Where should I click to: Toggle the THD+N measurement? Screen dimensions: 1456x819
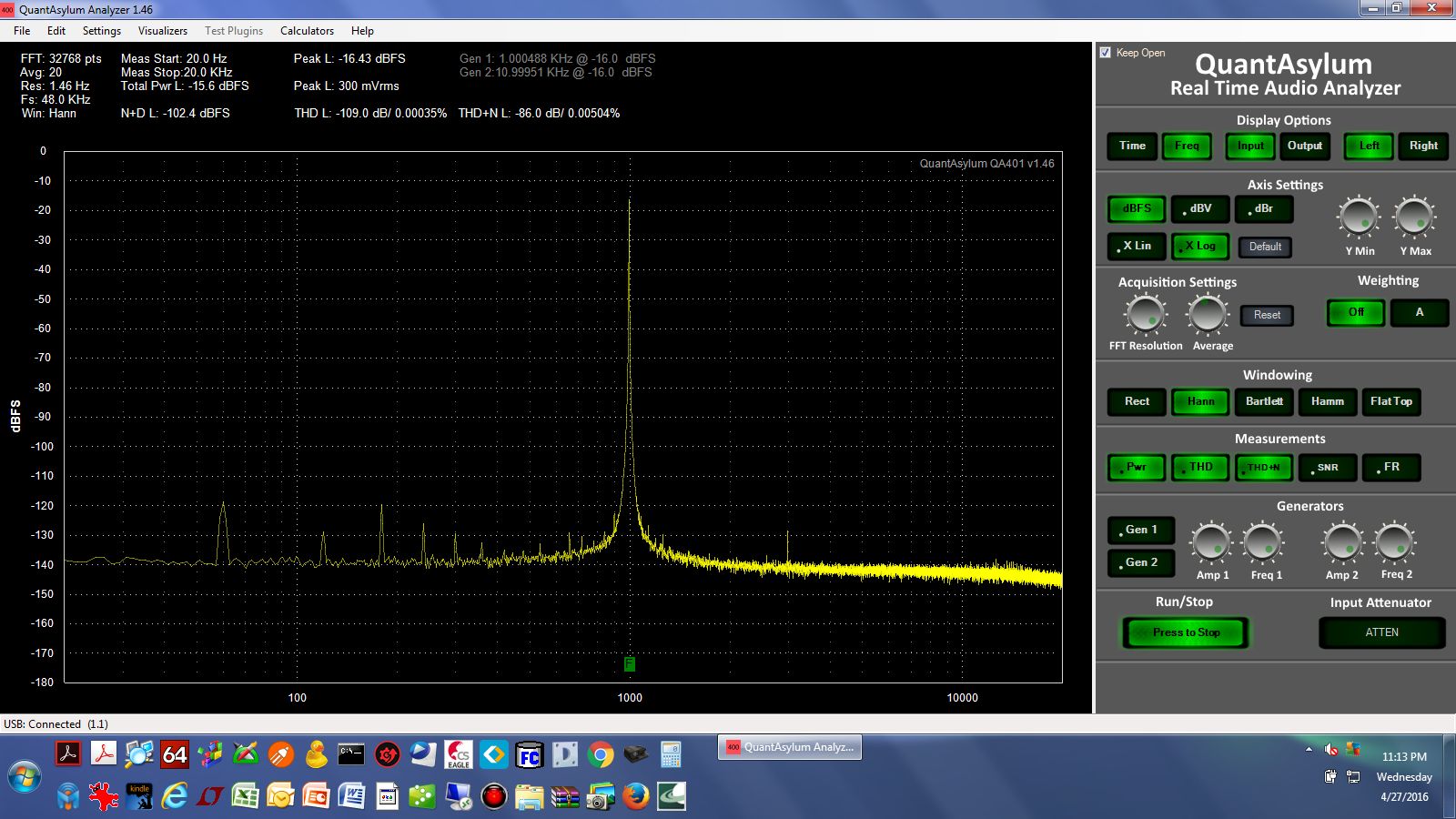click(x=1264, y=467)
